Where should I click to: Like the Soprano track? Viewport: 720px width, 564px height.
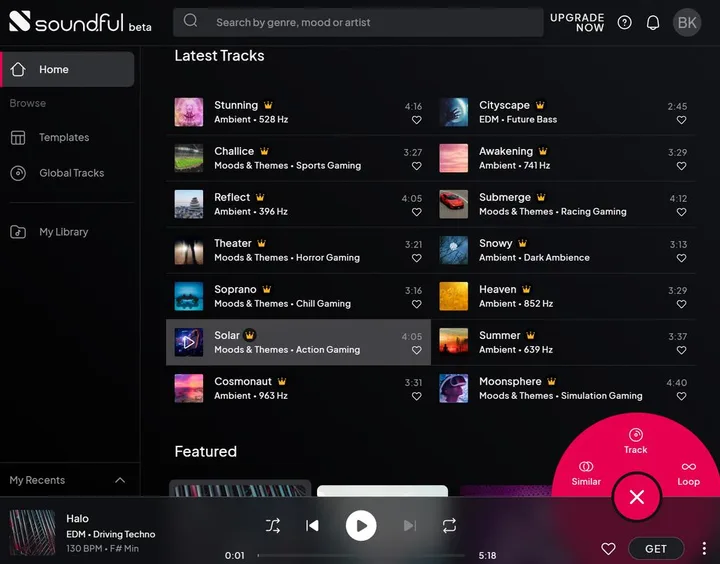[x=416, y=304]
